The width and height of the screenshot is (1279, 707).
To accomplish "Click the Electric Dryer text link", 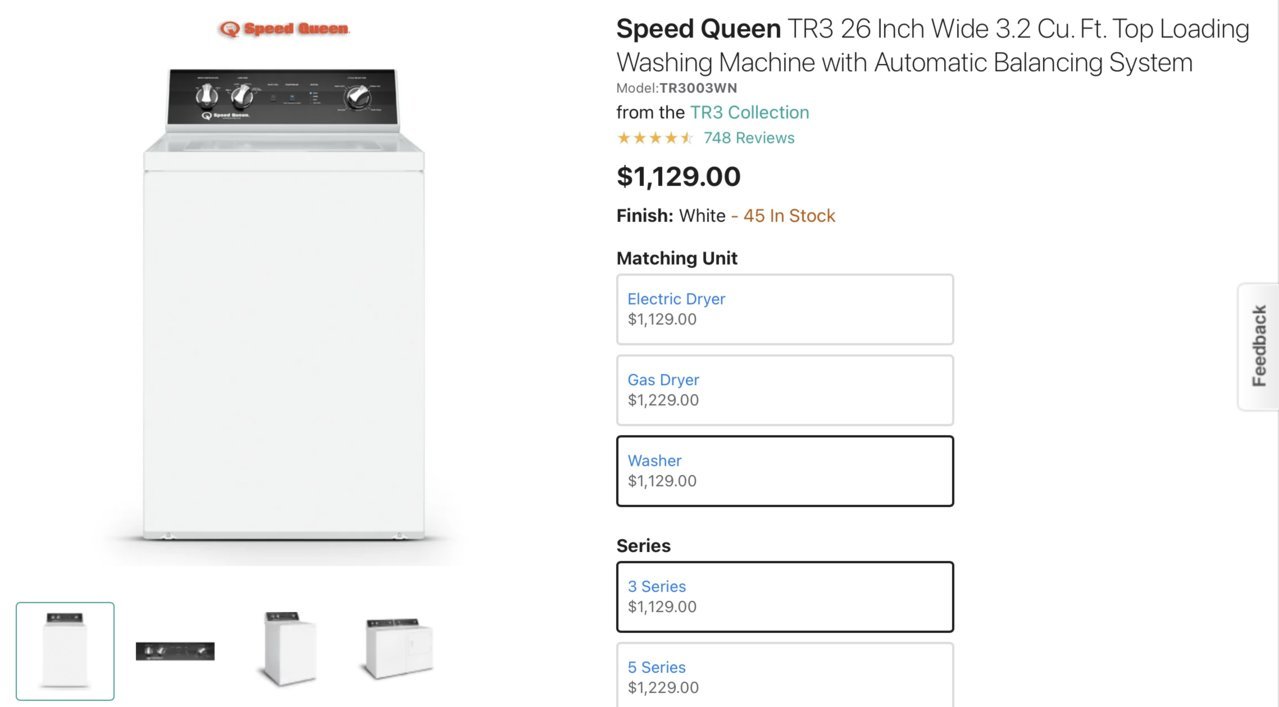I will [x=676, y=299].
